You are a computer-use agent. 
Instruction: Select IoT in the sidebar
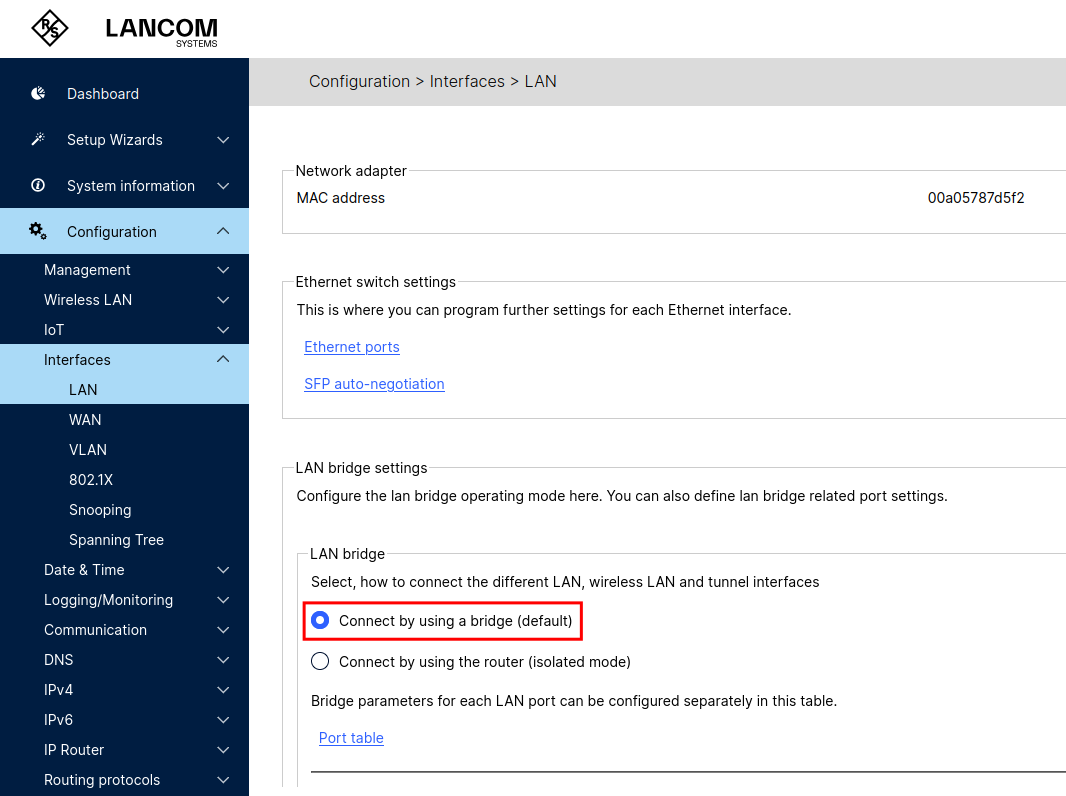pos(54,330)
